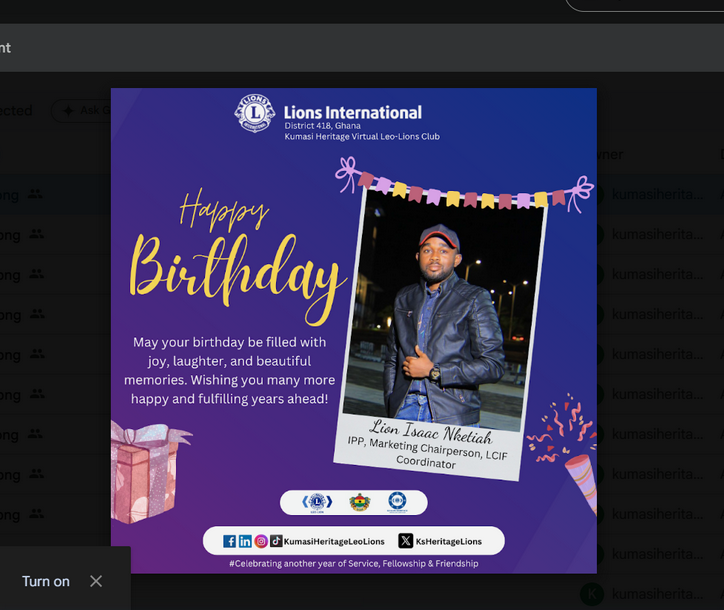
Task: Click the Happy Birthday image preview
Action: 354,331
